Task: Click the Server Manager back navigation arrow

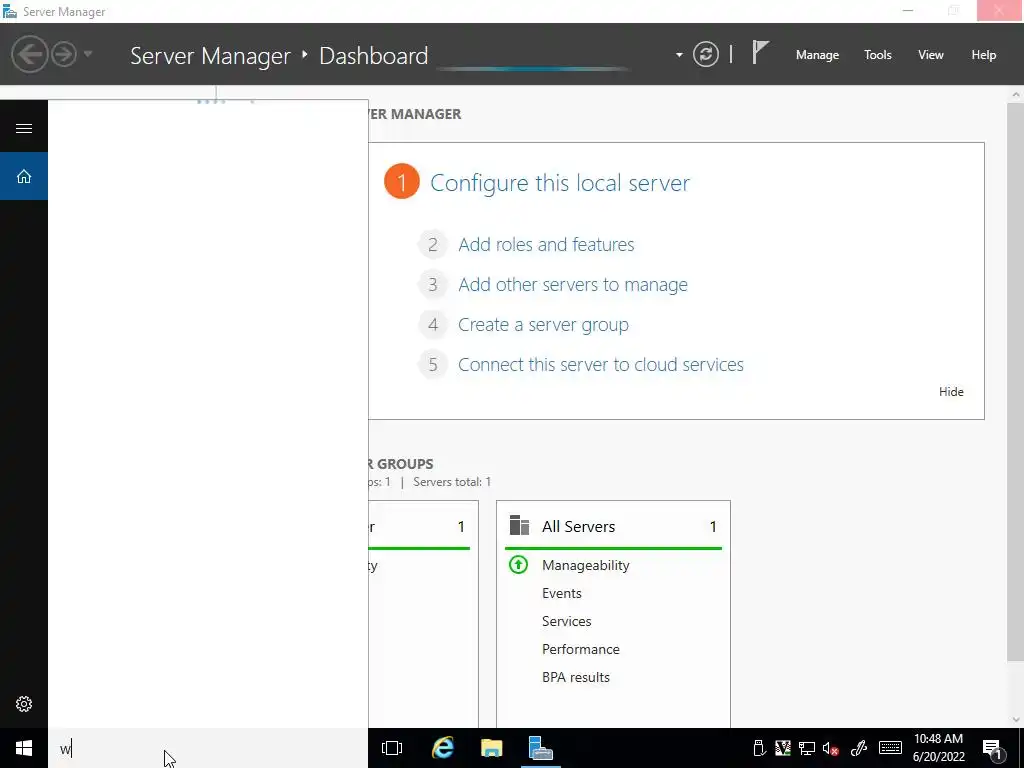Action: coord(29,54)
